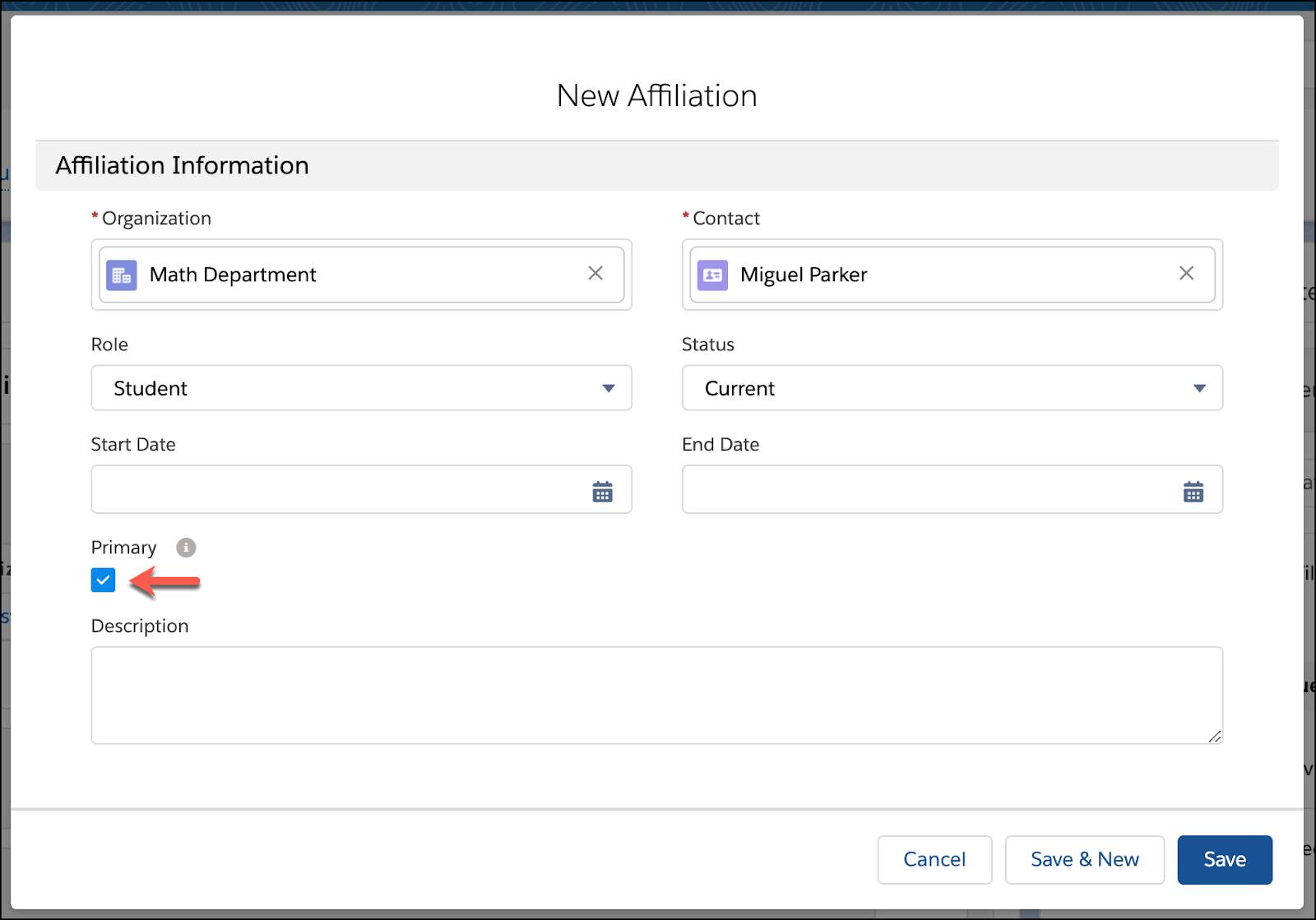This screenshot has height=920, width=1316.
Task: Open the Role dropdown showing Student
Action: (x=361, y=388)
